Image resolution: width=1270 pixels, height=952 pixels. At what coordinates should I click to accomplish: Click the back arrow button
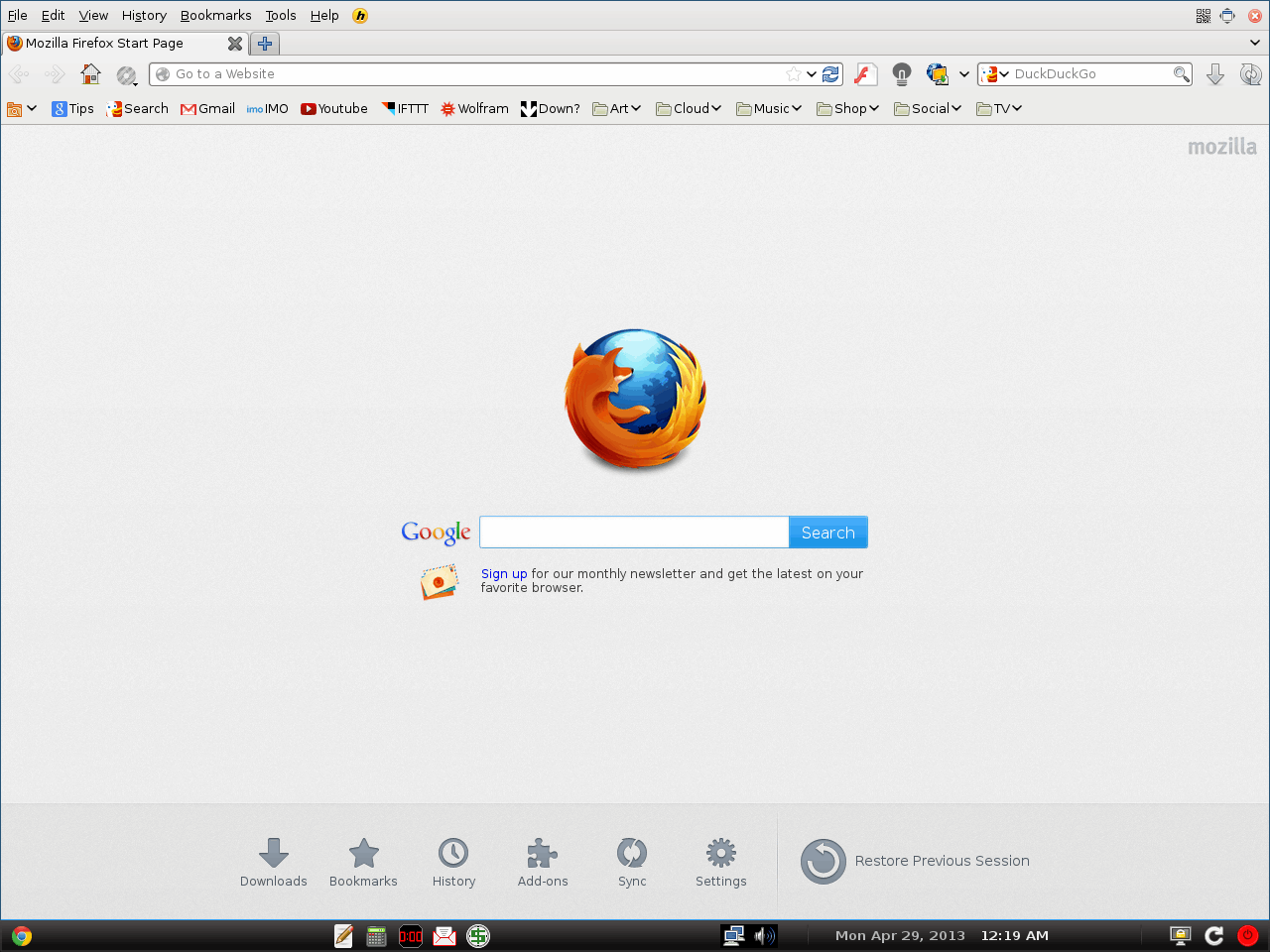click(19, 74)
